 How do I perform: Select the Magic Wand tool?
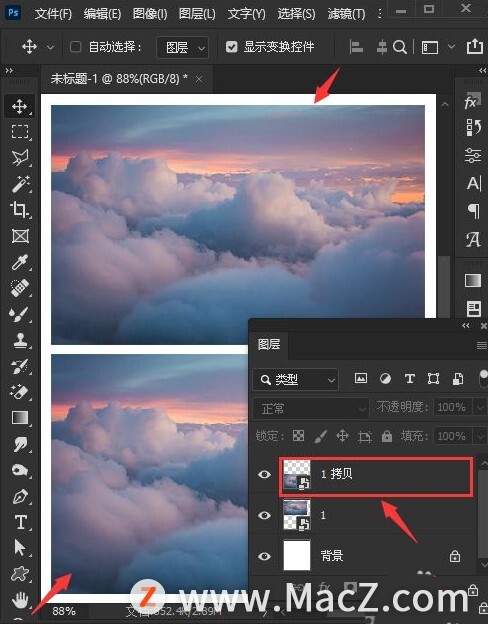click(20, 184)
